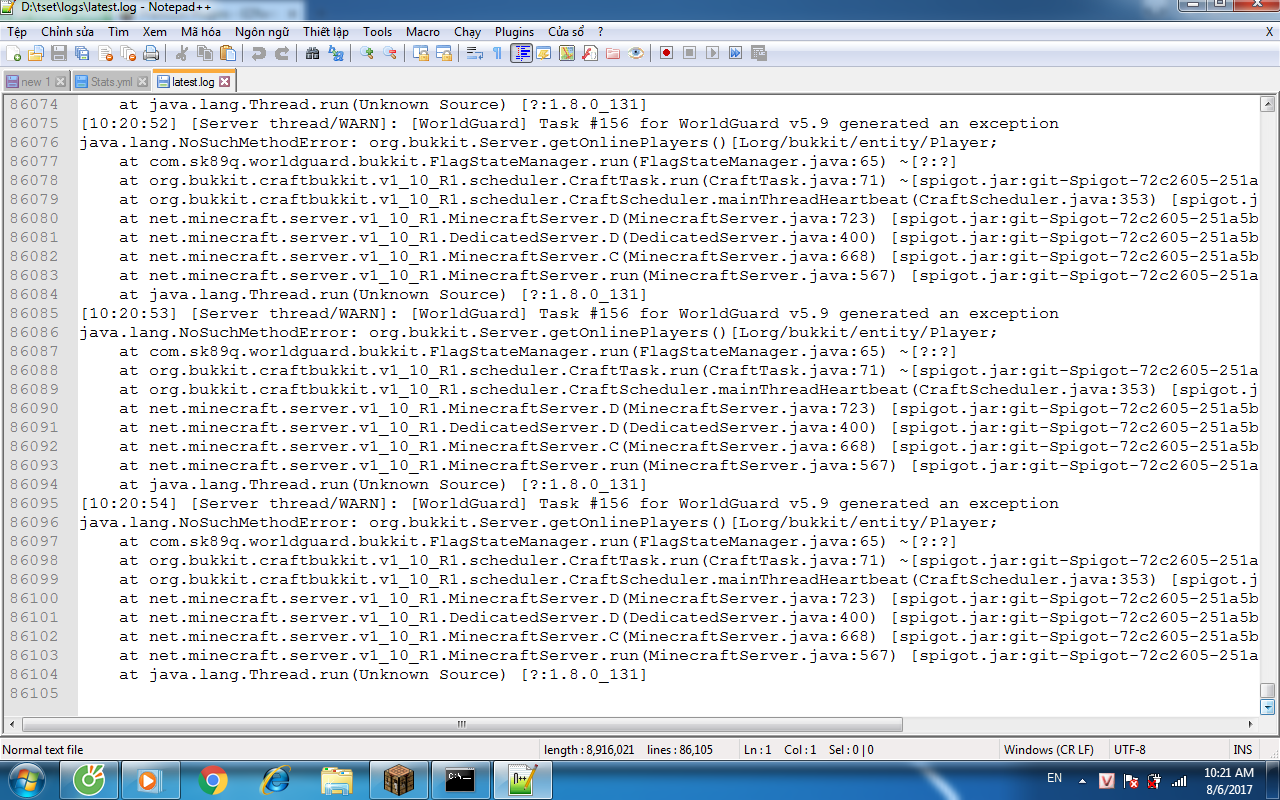This screenshot has width=1280, height=800.
Task: Click the Save recorded macro icon
Action: tap(759, 53)
